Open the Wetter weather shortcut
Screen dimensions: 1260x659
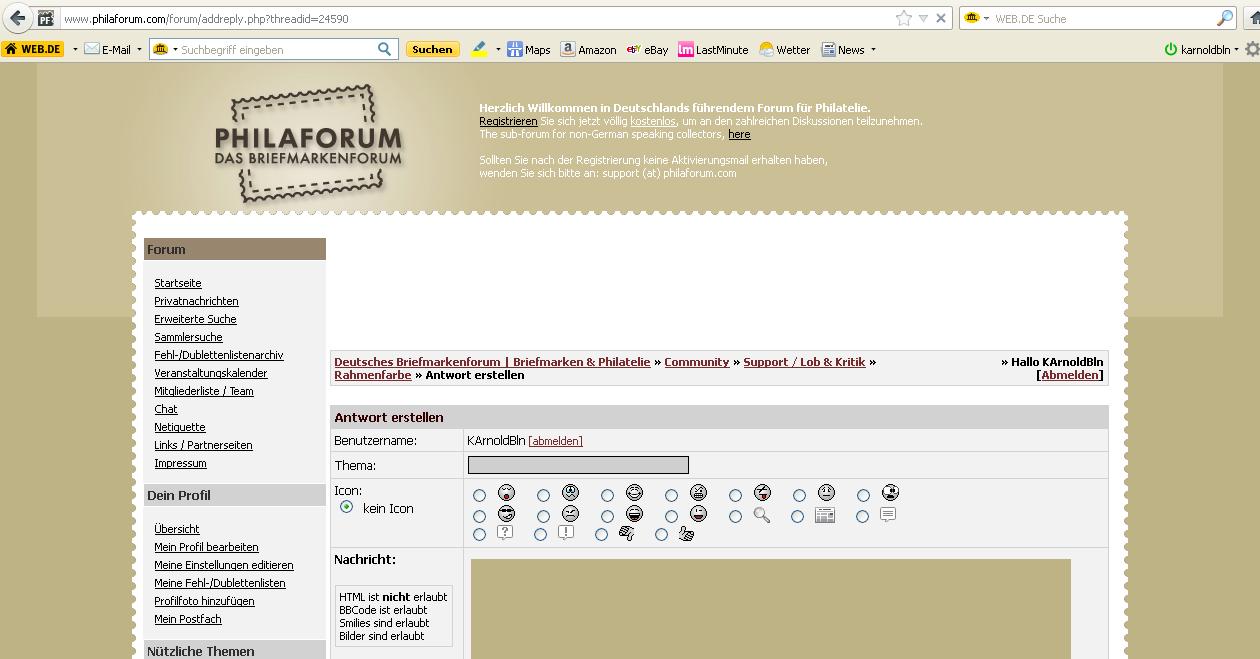pyautogui.click(x=784, y=49)
